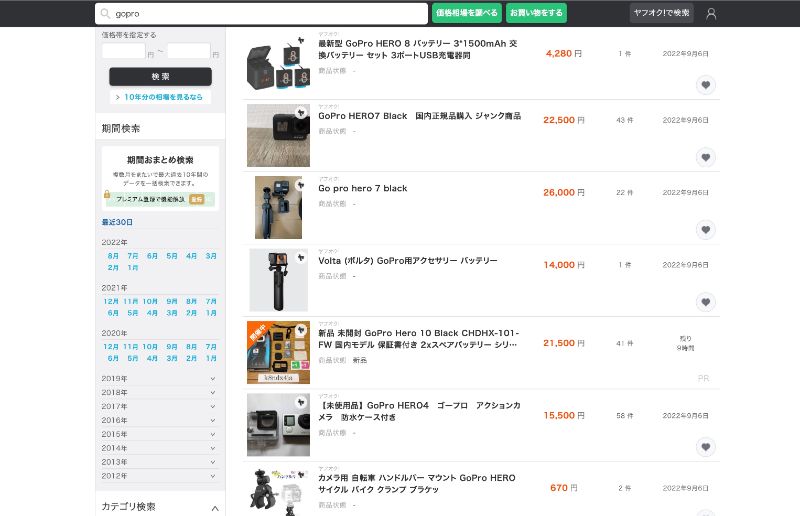This screenshot has width=800, height=516.
Task: Select 11月 under 2020年
Action: coord(131,347)
